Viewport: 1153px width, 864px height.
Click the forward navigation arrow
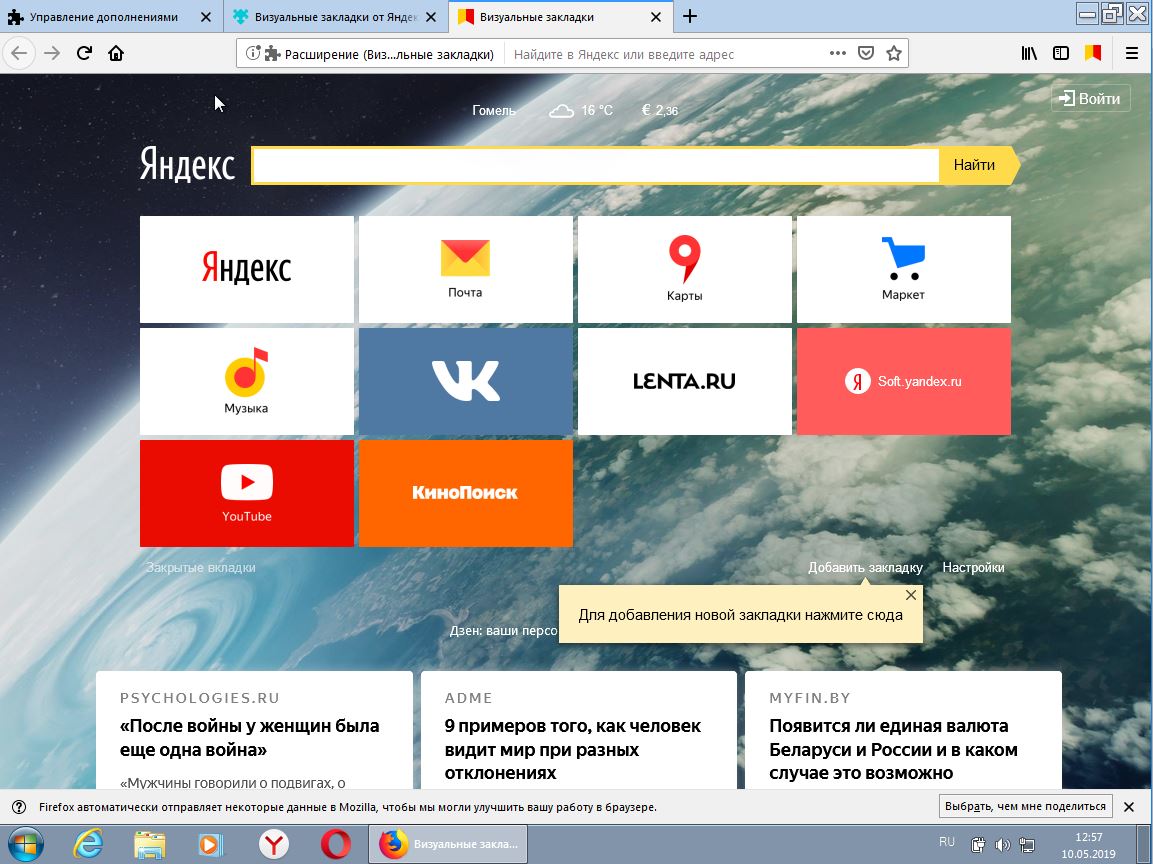coord(51,53)
